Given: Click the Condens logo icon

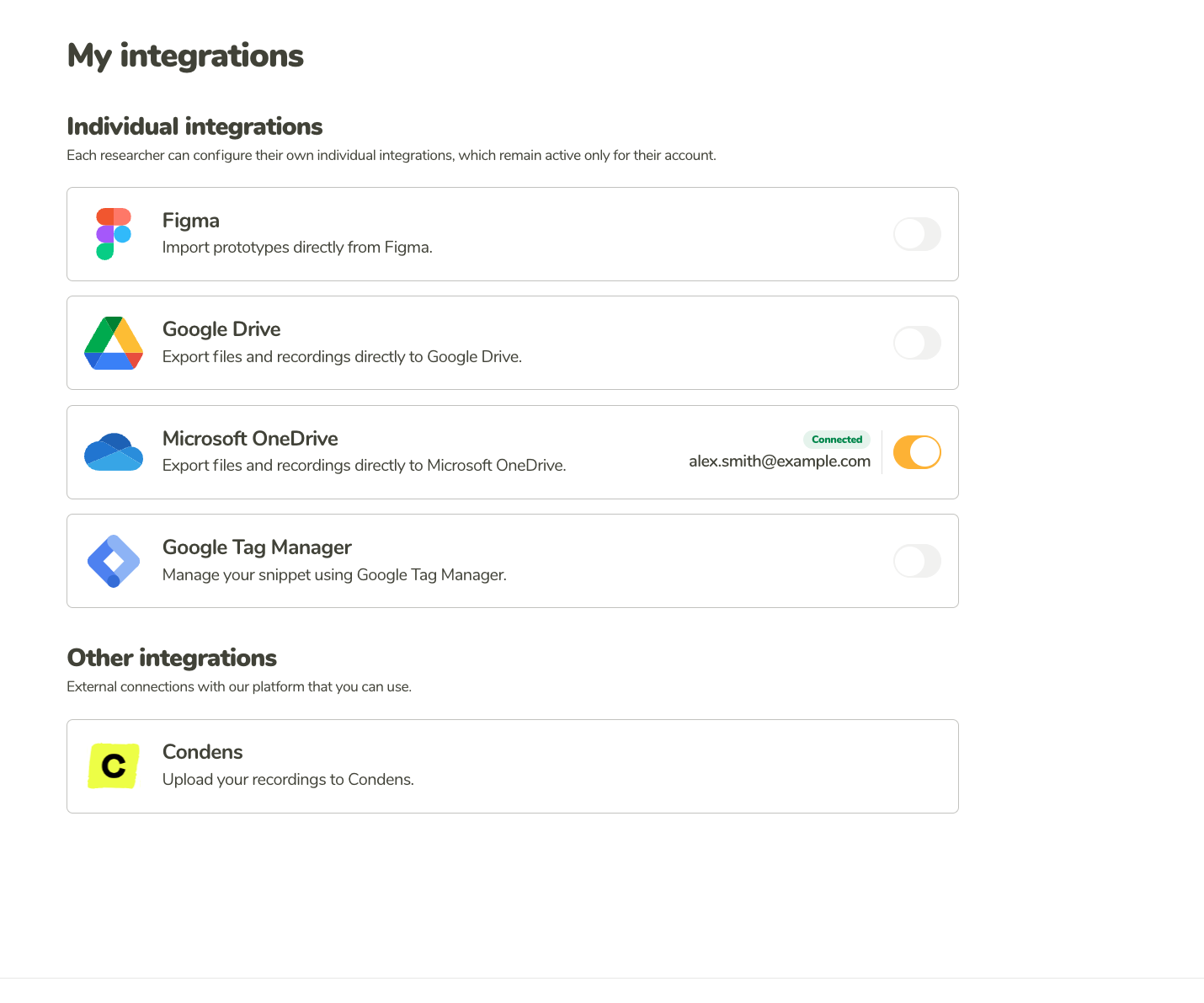Looking at the screenshot, I should [x=114, y=766].
